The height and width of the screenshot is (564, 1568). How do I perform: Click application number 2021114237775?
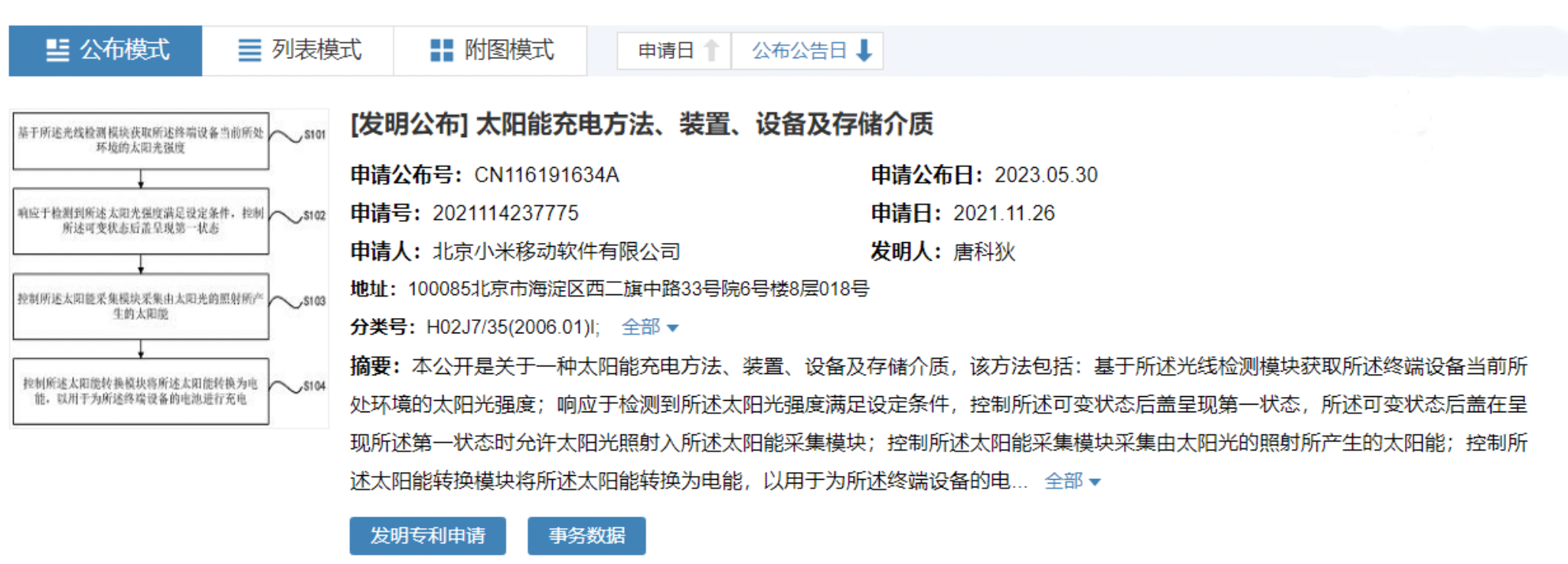point(505,213)
